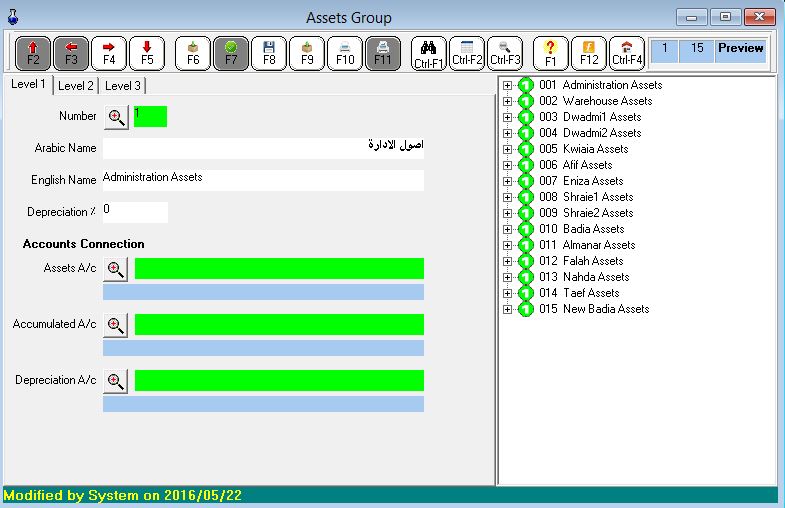Viewport: 785px width, 508px height.
Task: Click the F2 red up-arrow toolbar button
Action: (x=34, y=53)
